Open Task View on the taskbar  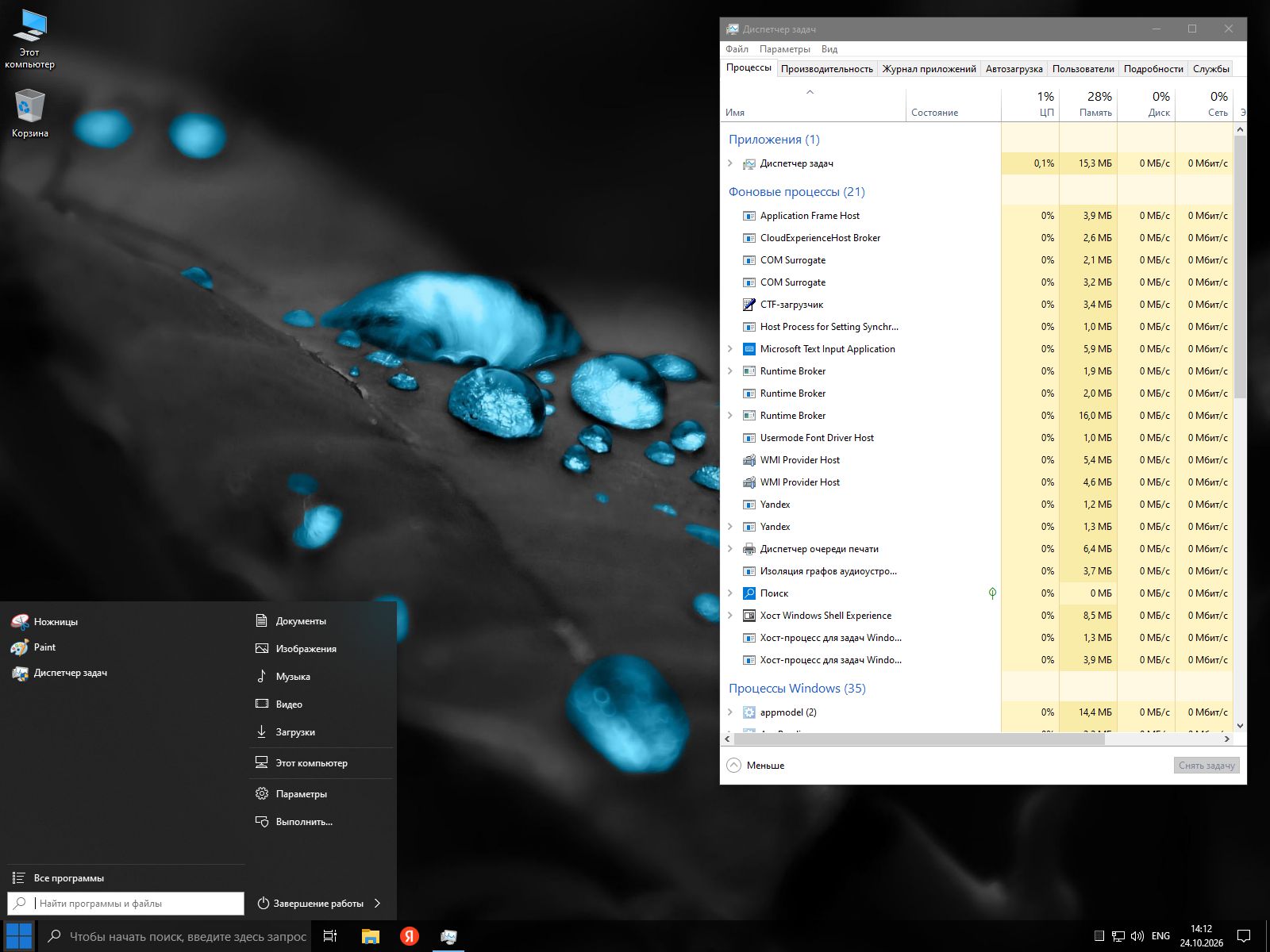(x=330, y=936)
